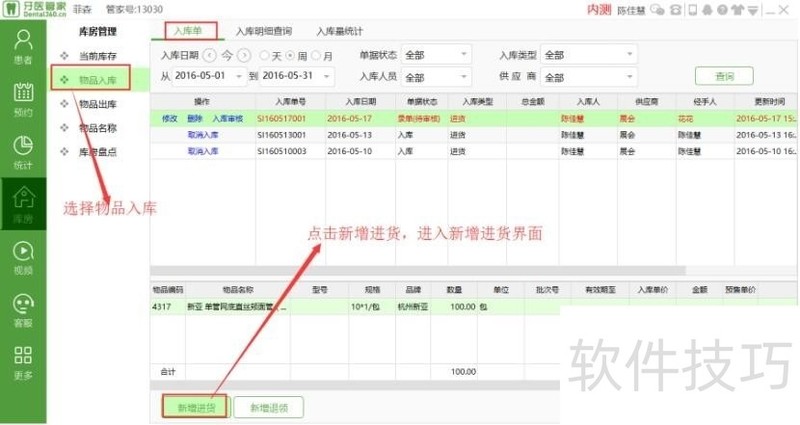Click the 杭州新亚 brand cell
The image size is (800, 425).
(413, 307)
